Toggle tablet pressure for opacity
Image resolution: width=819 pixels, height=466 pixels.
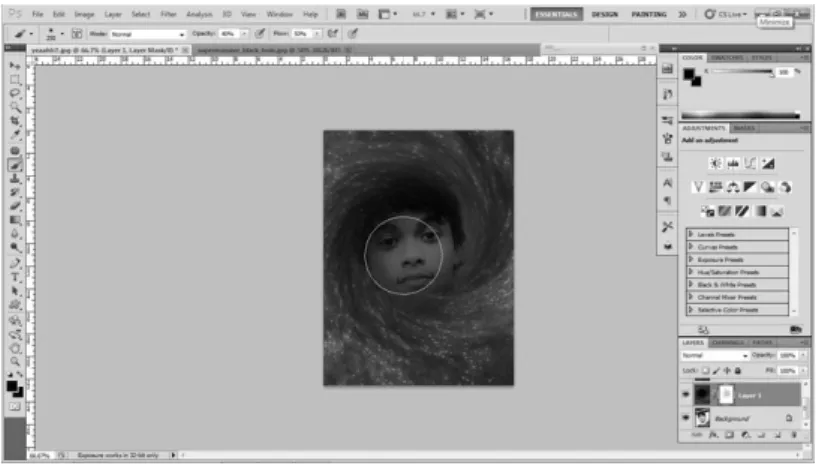[260, 34]
